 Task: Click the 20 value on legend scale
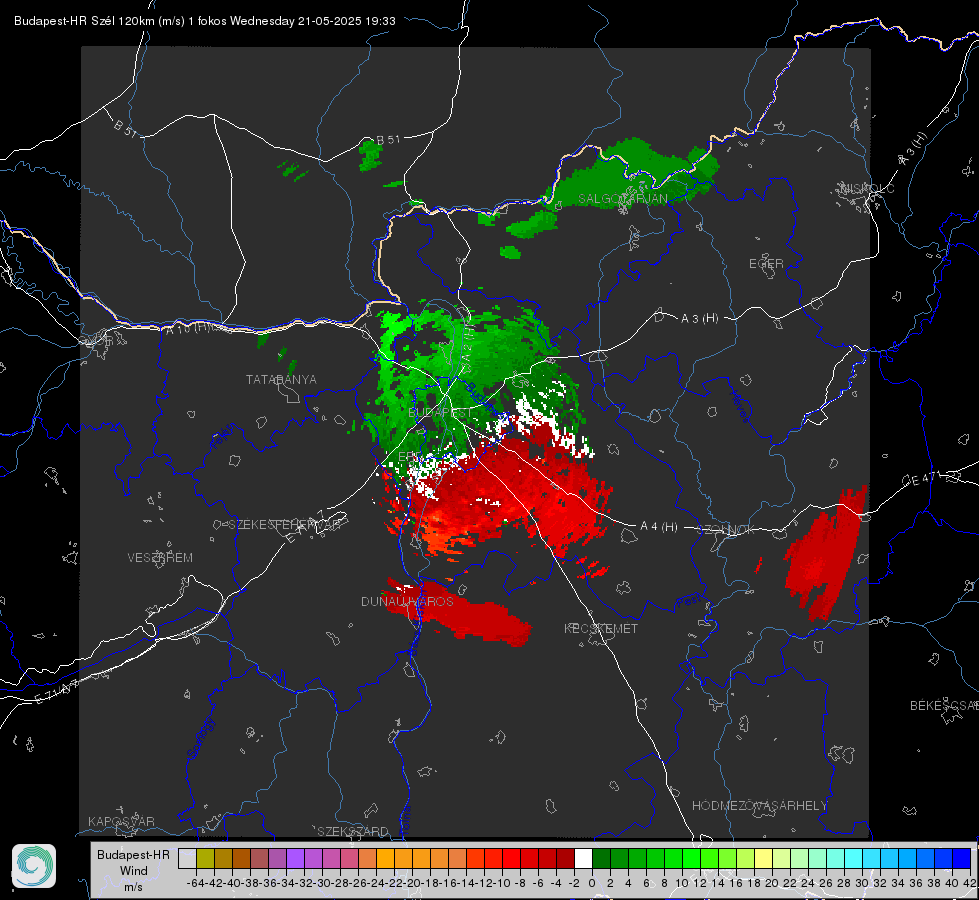(772, 883)
